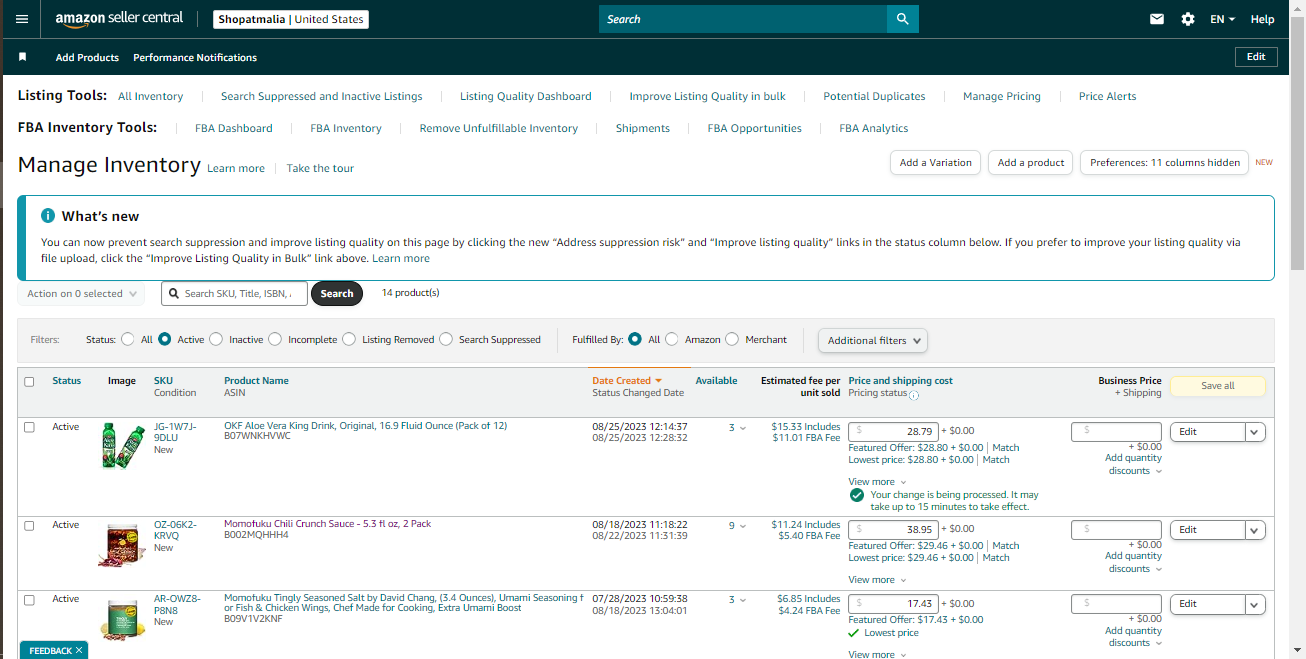The height and width of the screenshot is (659, 1306).
Task: Open the settings gear icon
Action: 1188,19
